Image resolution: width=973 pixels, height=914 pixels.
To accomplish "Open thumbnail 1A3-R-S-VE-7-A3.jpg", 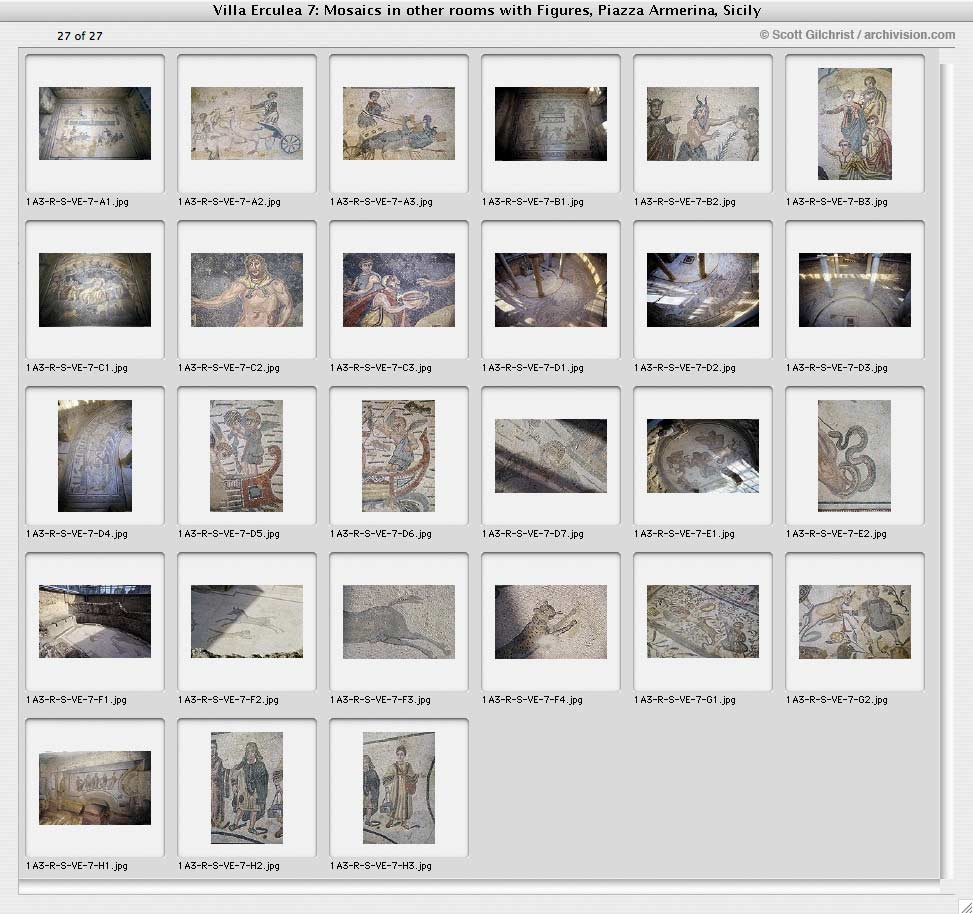I will (399, 123).
